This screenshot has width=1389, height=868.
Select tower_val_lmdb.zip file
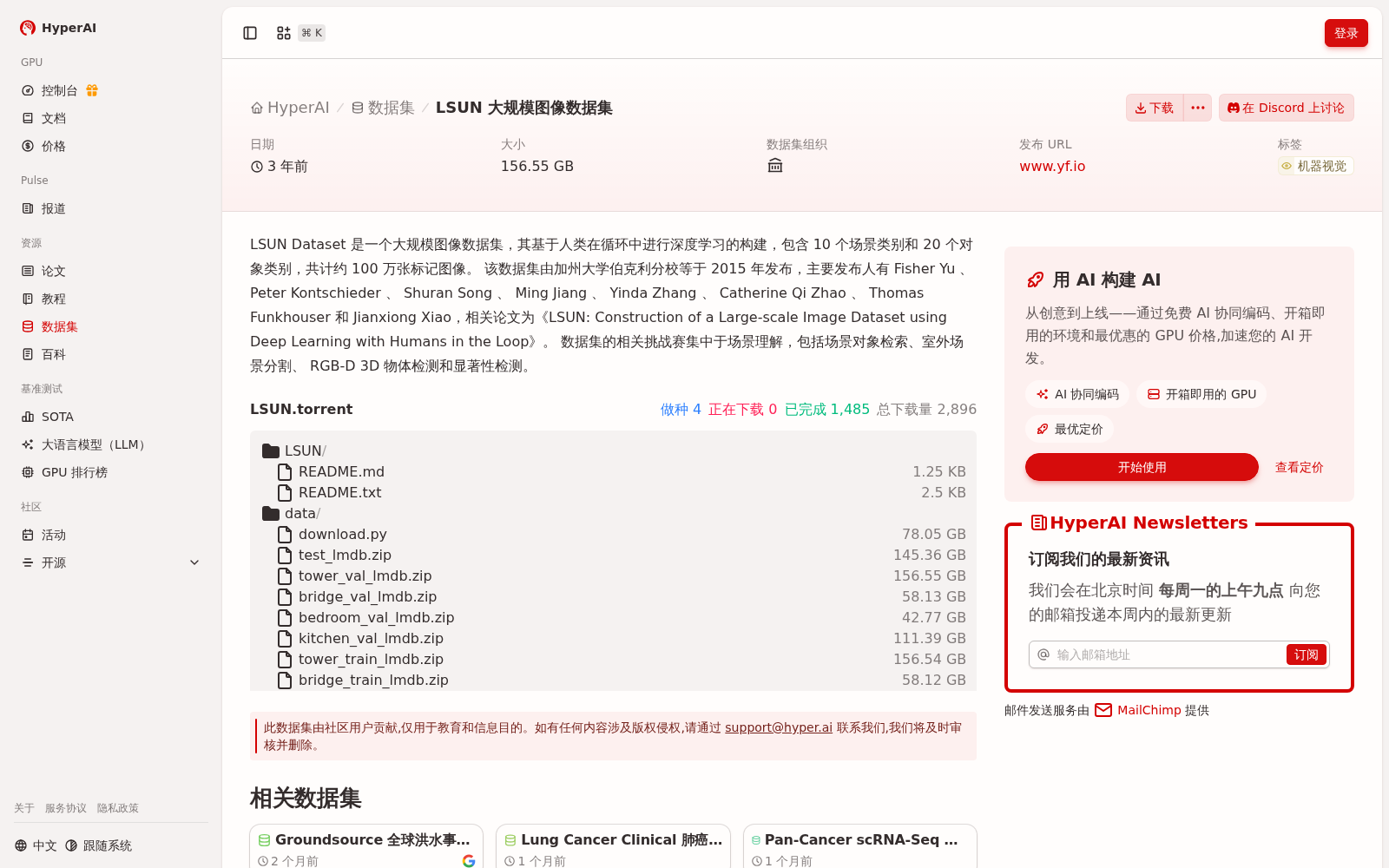(613, 575)
